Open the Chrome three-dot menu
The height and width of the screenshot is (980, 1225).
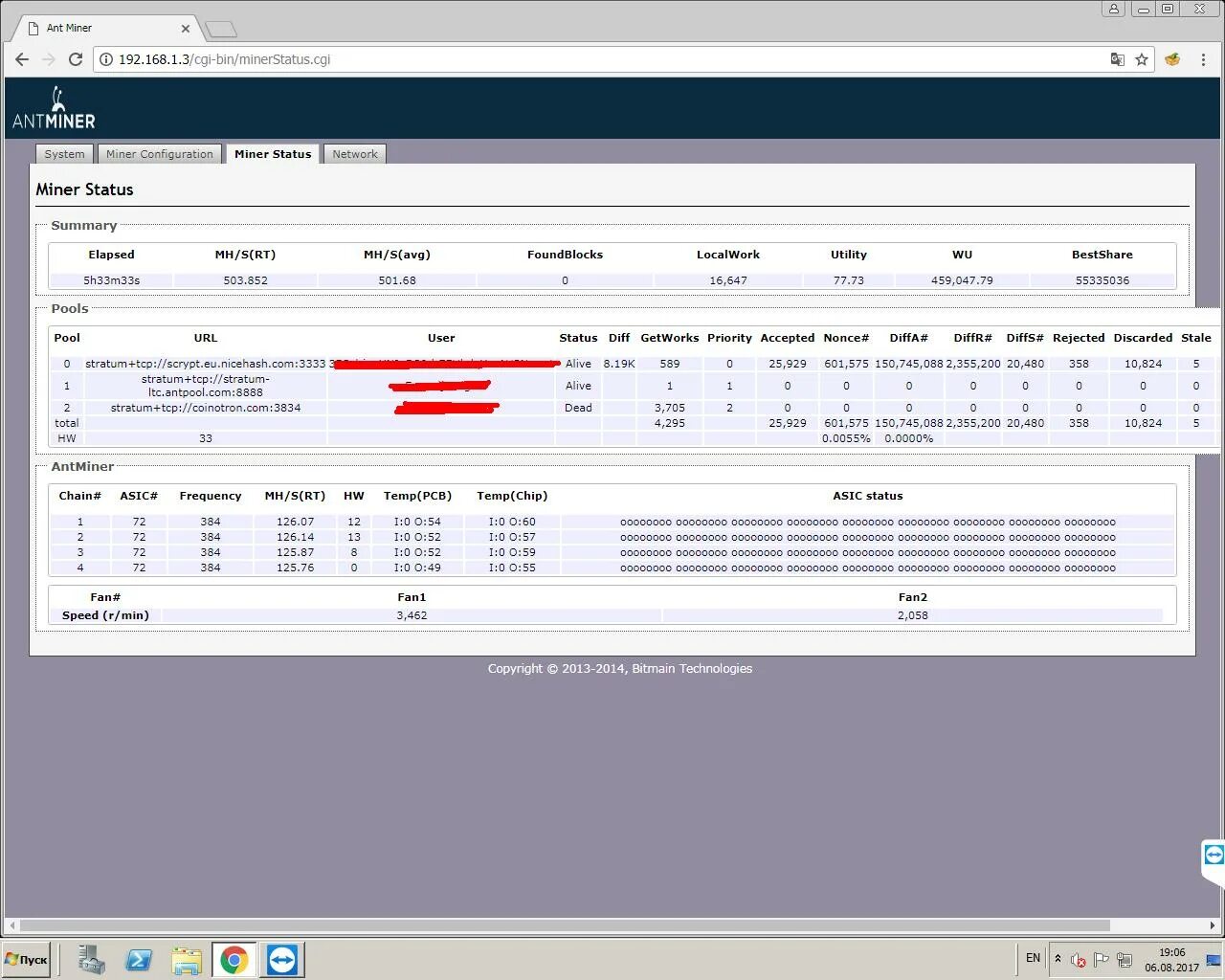pyautogui.click(x=1203, y=59)
